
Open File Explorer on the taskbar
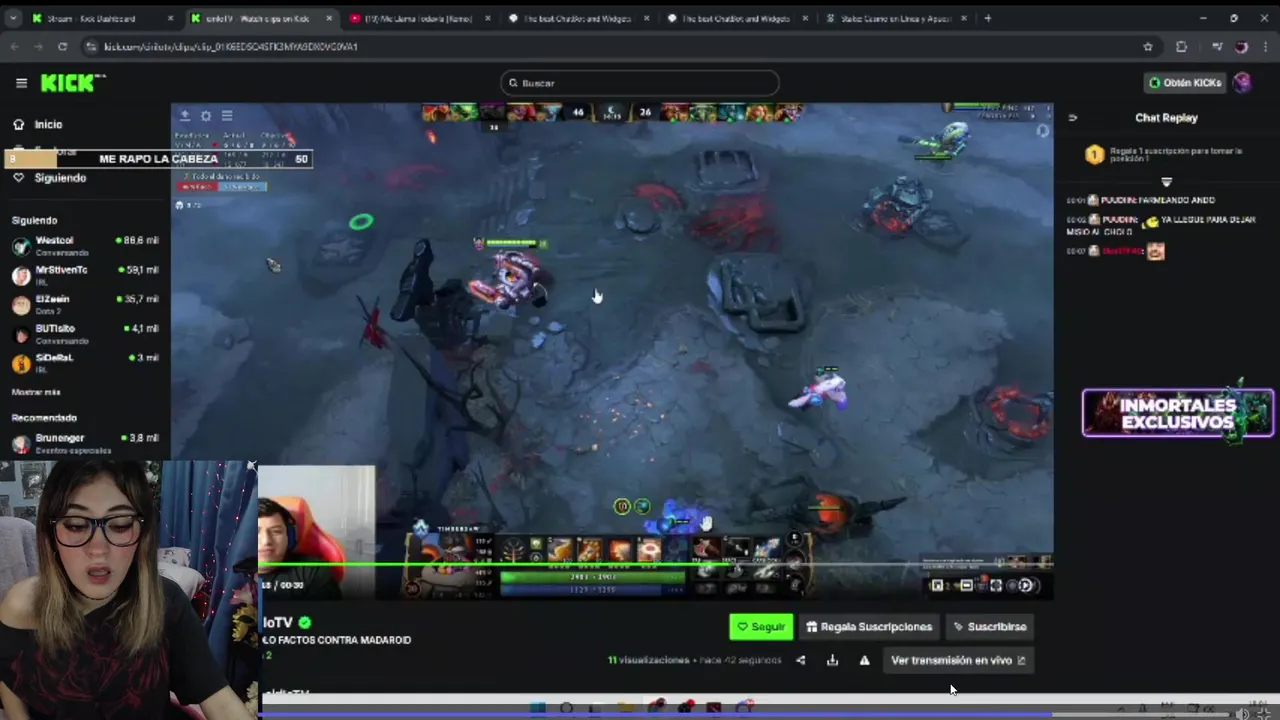626,709
